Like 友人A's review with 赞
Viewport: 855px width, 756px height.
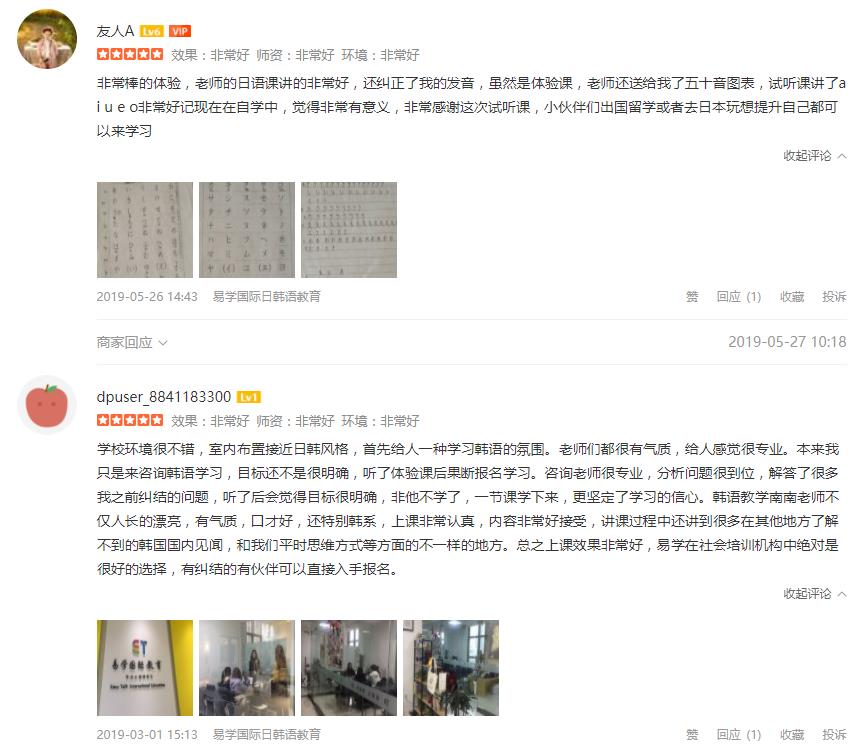pos(692,297)
